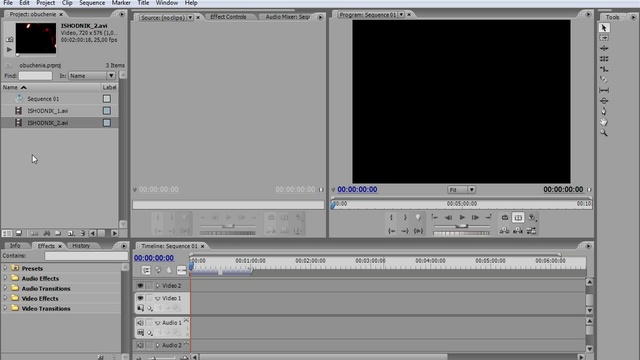This screenshot has height=360, width=640.
Task: Select the Selection arrow tool
Action: pyautogui.click(x=604, y=28)
